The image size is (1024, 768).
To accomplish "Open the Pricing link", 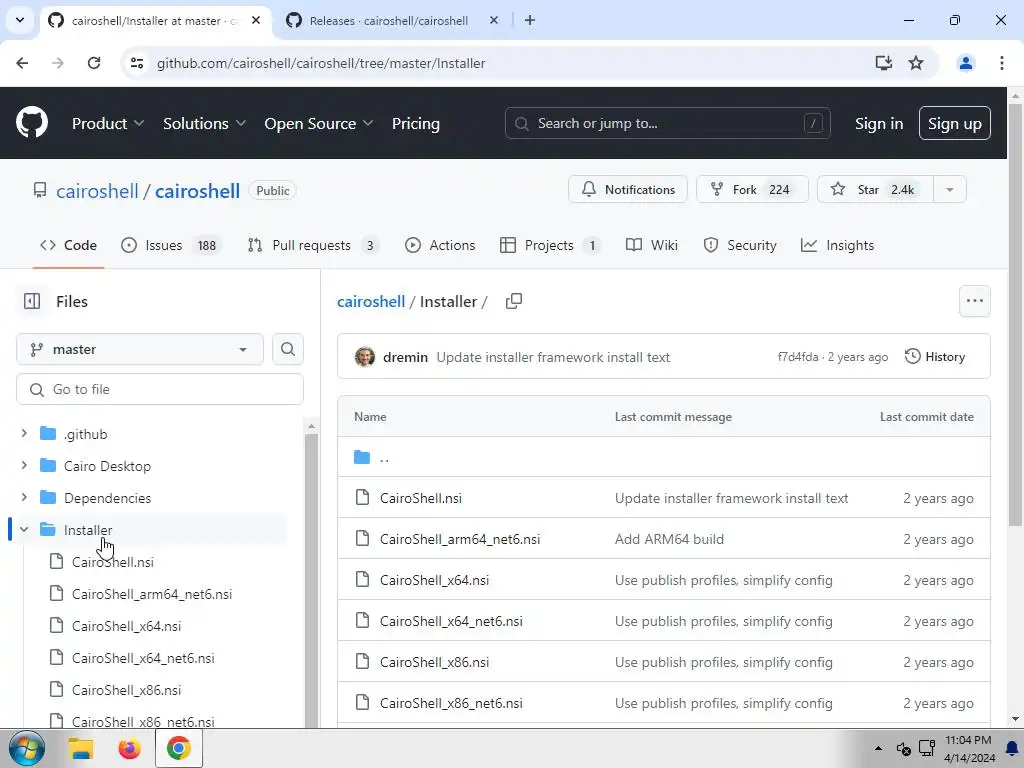I will [x=415, y=123].
